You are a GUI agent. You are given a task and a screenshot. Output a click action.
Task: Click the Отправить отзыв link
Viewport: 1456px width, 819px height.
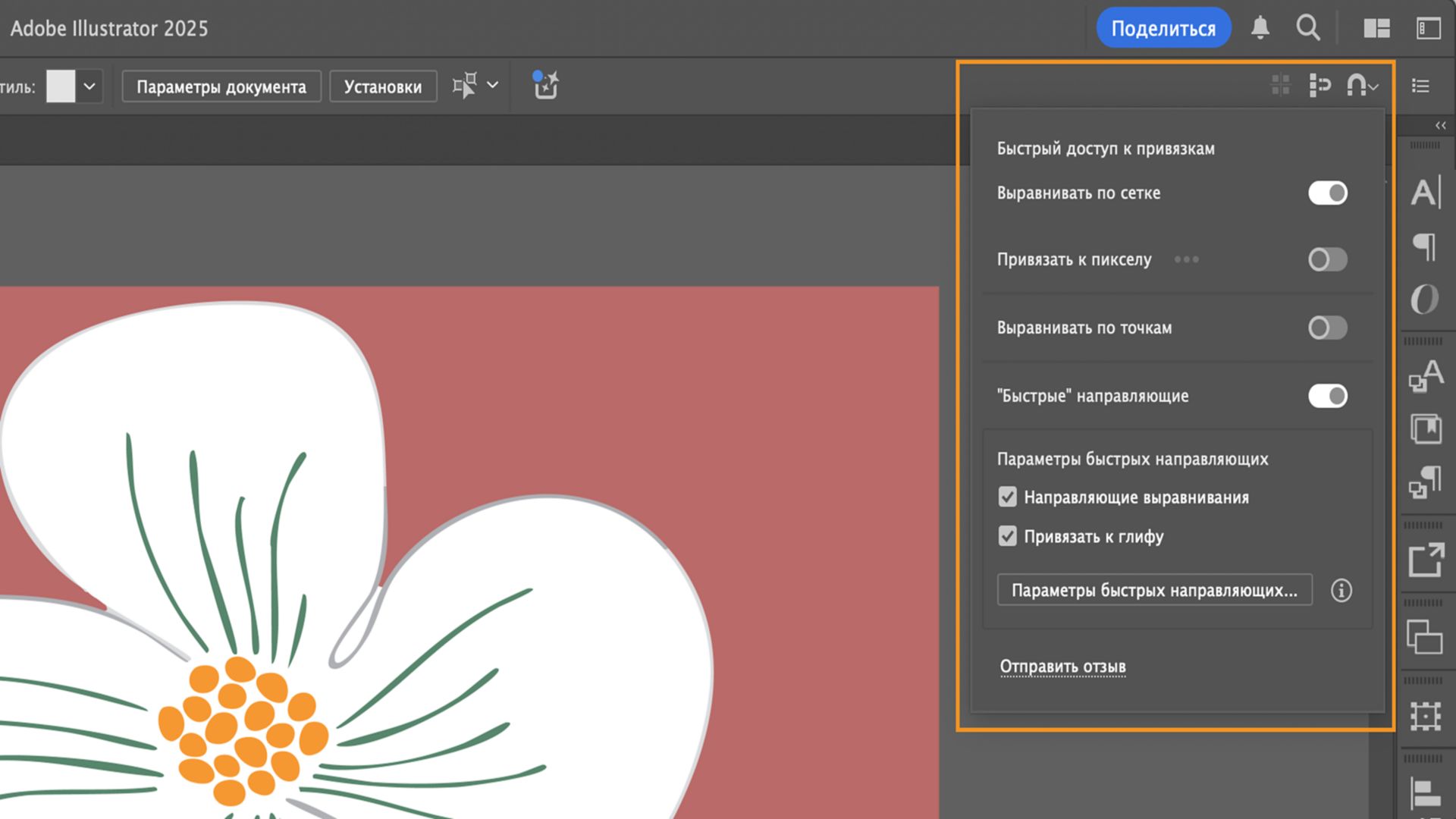[1062, 667]
